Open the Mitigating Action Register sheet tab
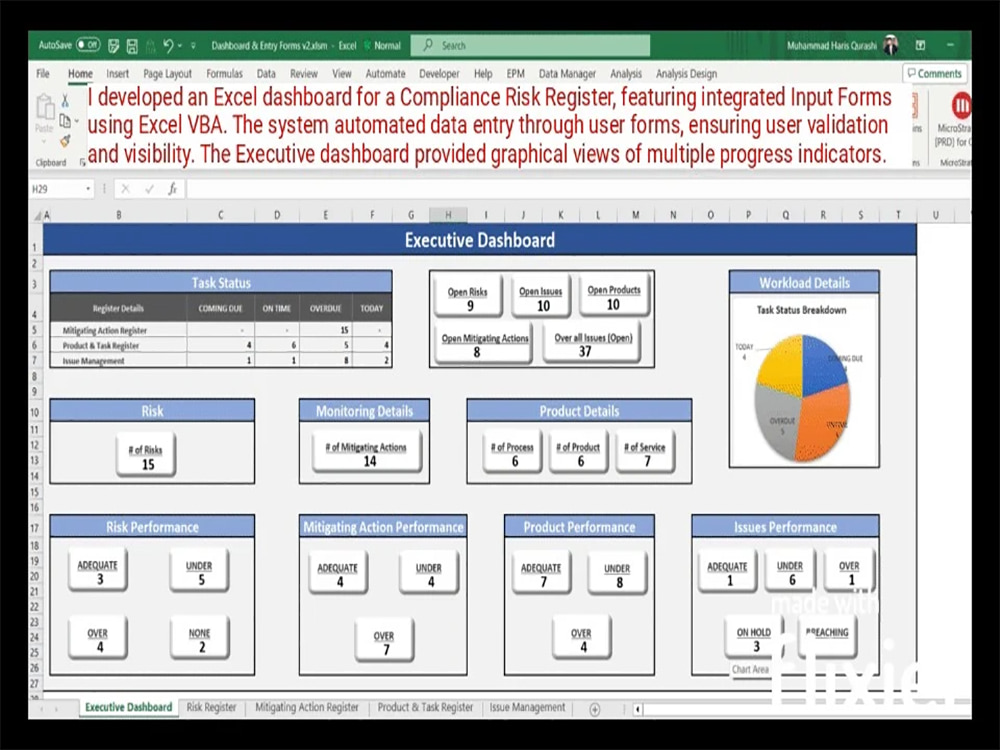The width and height of the screenshot is (1000, 750). [x=307, y=707]
